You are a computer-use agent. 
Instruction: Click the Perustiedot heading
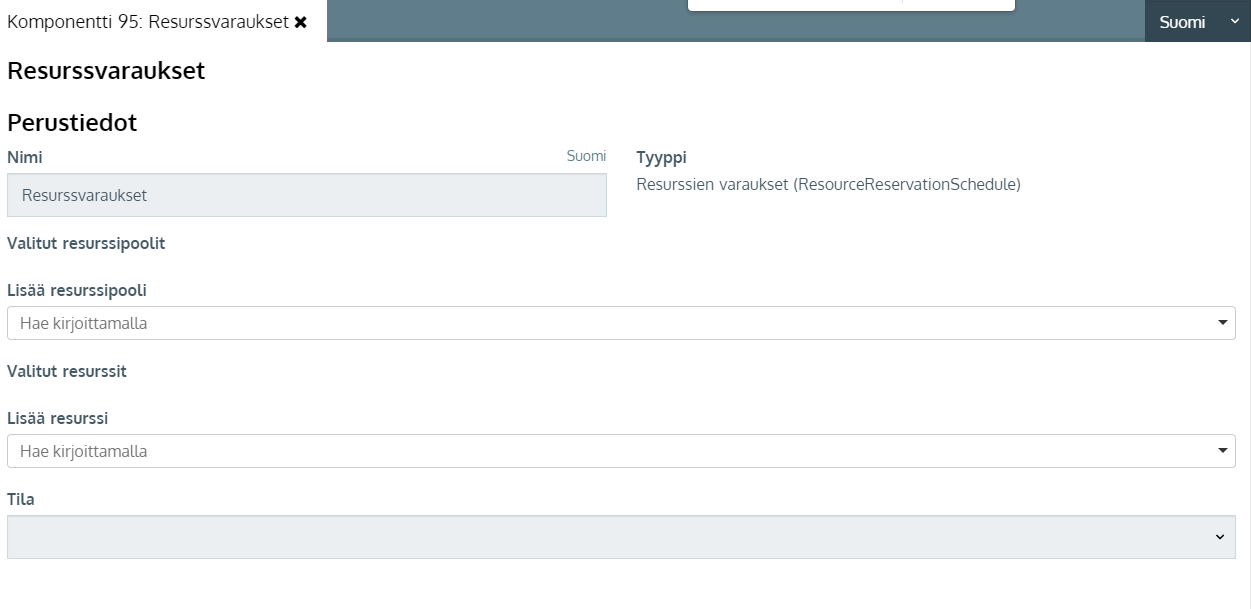point(72,123)
